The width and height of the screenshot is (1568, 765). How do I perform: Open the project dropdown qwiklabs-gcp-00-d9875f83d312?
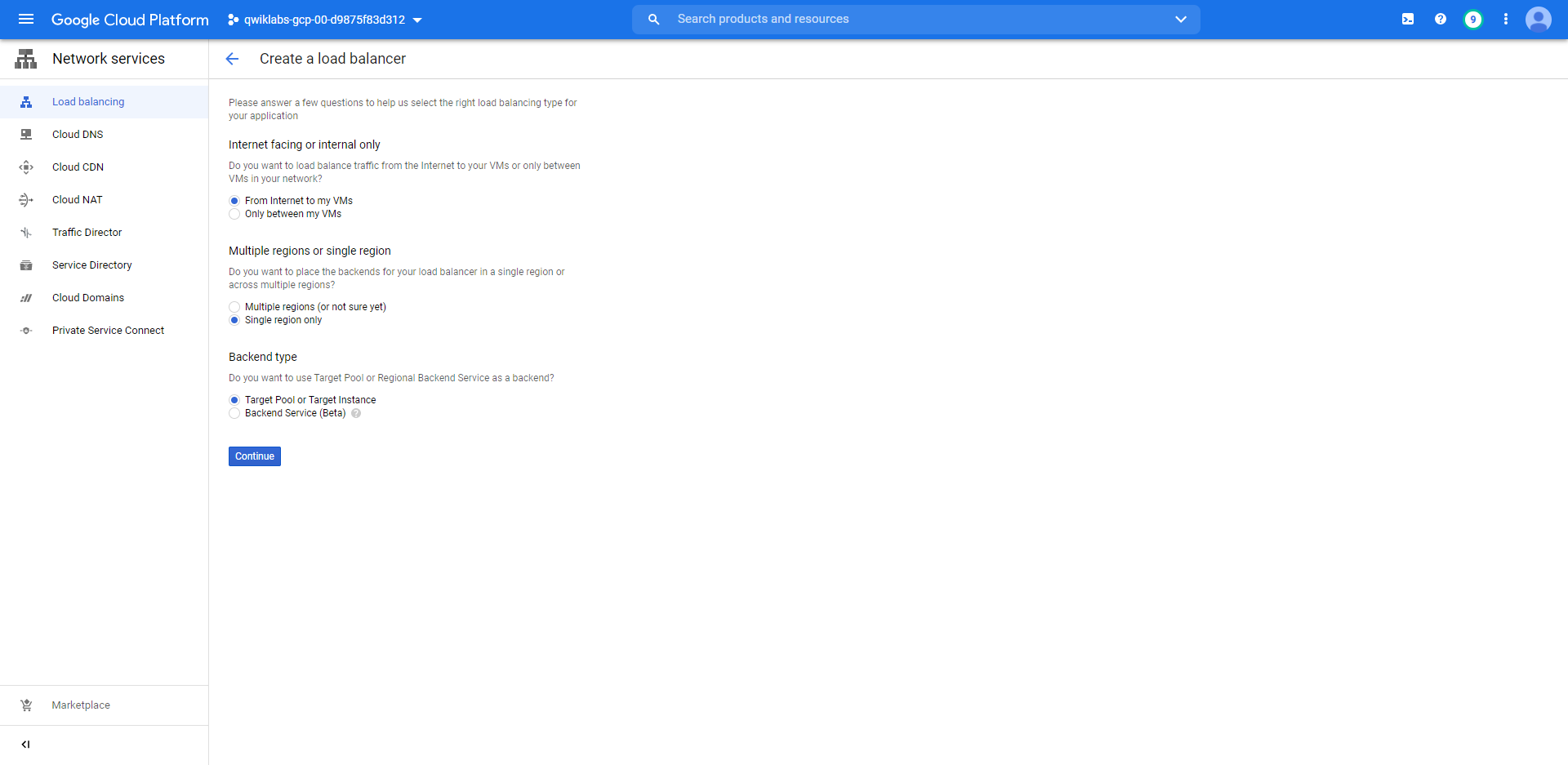click(325, 20)
